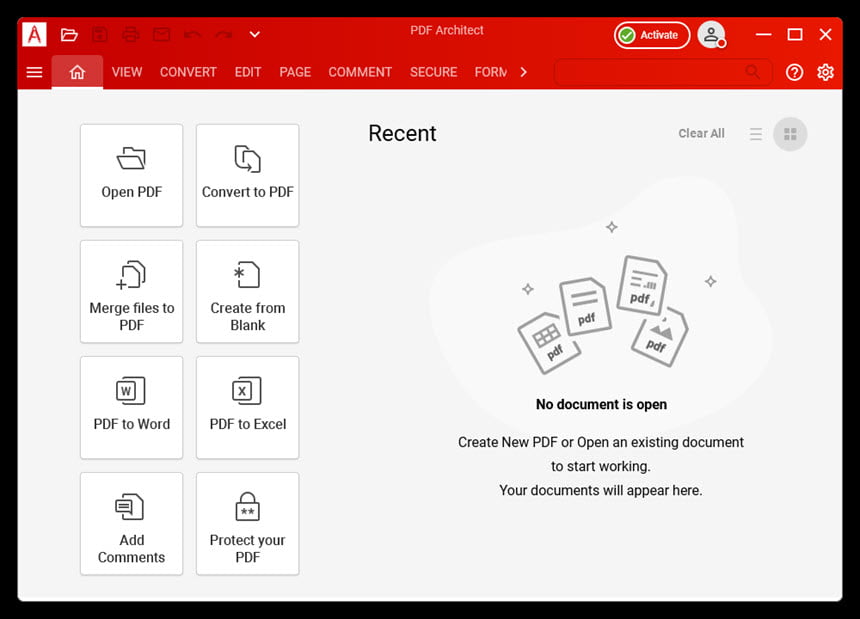Switch recent files to grid view
Viewport: 860px width, 619px height.
point(790,134)
